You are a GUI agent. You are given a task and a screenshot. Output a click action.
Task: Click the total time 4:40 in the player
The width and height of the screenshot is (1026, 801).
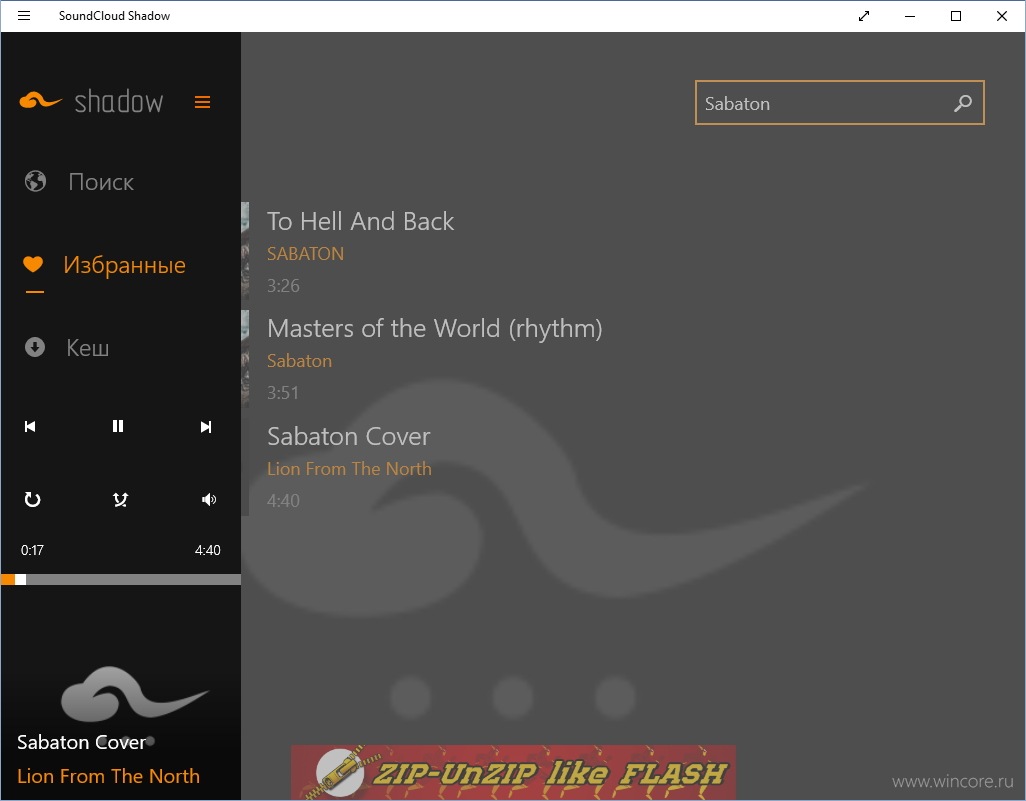207,550
